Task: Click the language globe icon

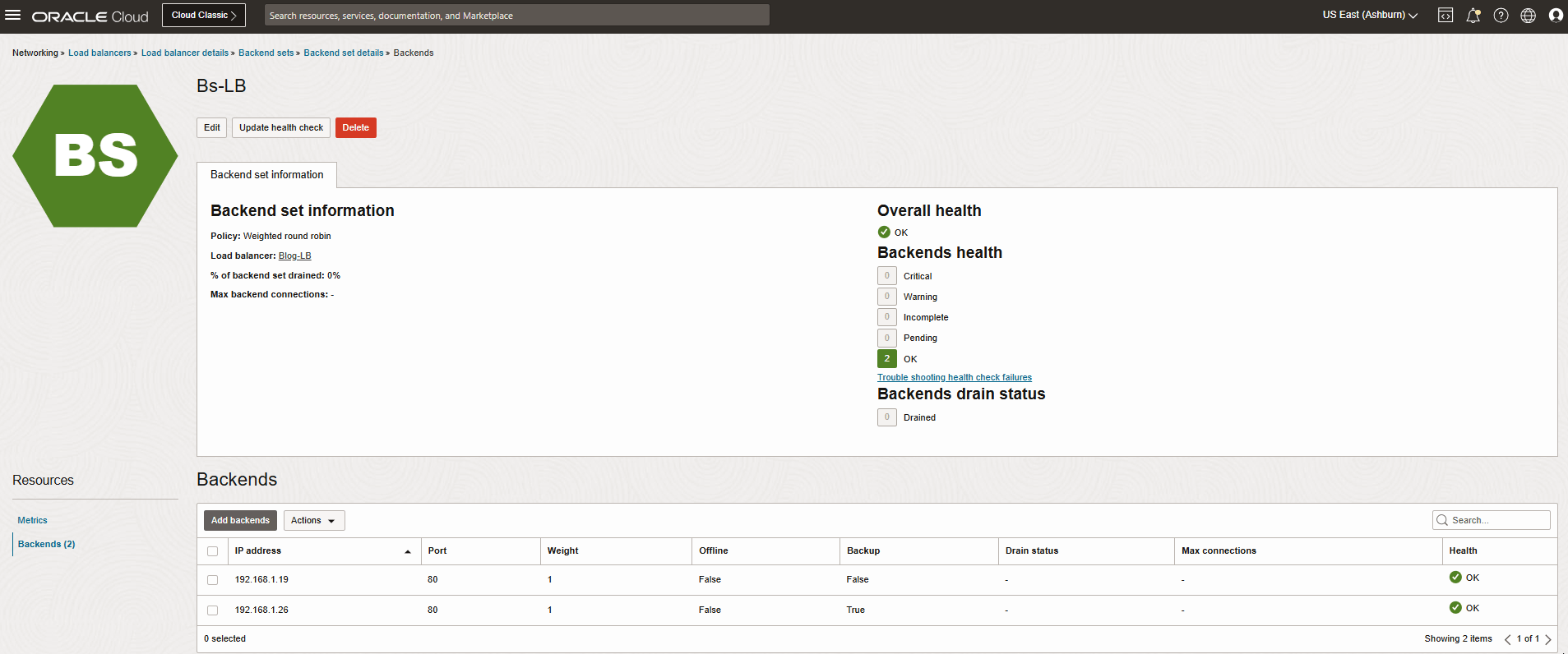Action: tap(1528, 16)
